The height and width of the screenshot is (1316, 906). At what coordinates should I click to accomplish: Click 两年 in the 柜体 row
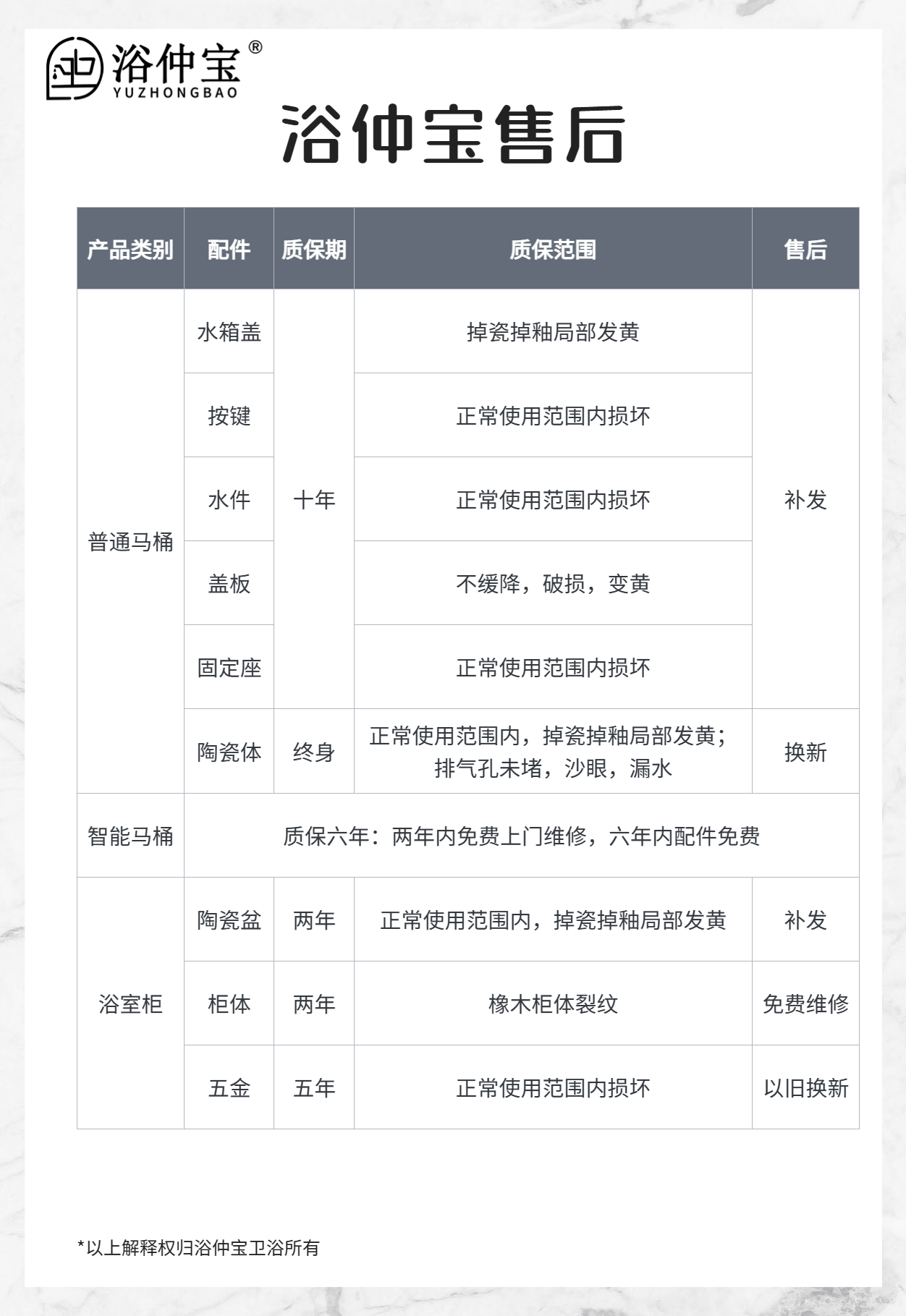coord(314,1003)
